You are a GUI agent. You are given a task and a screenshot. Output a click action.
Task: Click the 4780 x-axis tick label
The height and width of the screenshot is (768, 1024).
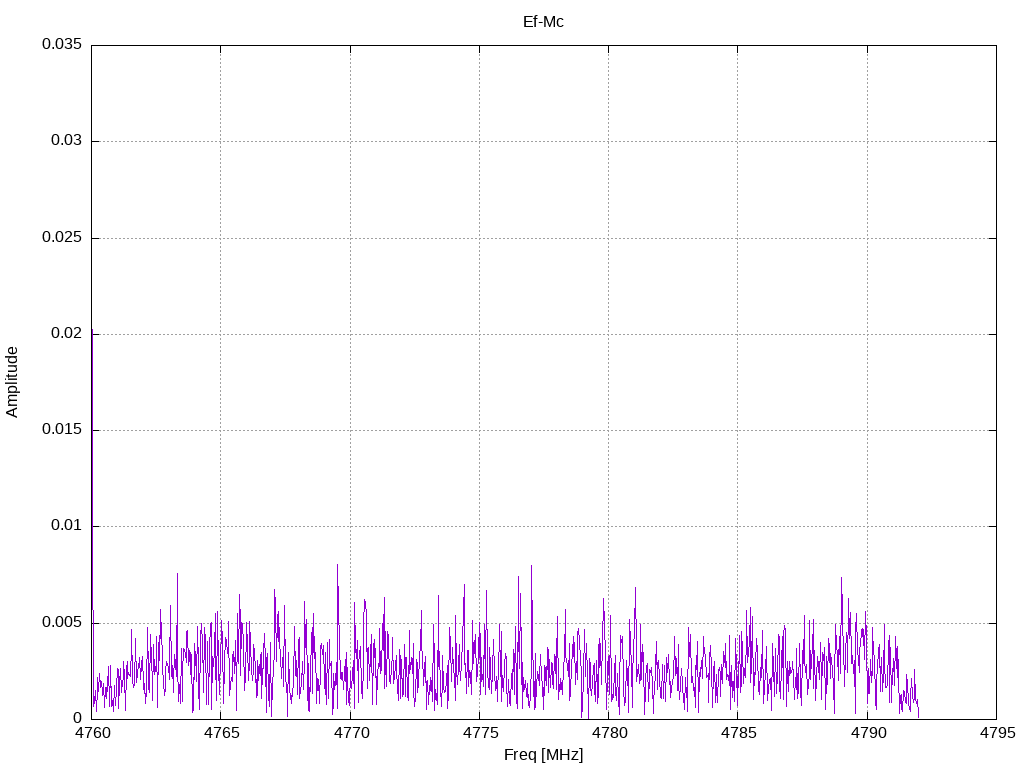(609, 733)
